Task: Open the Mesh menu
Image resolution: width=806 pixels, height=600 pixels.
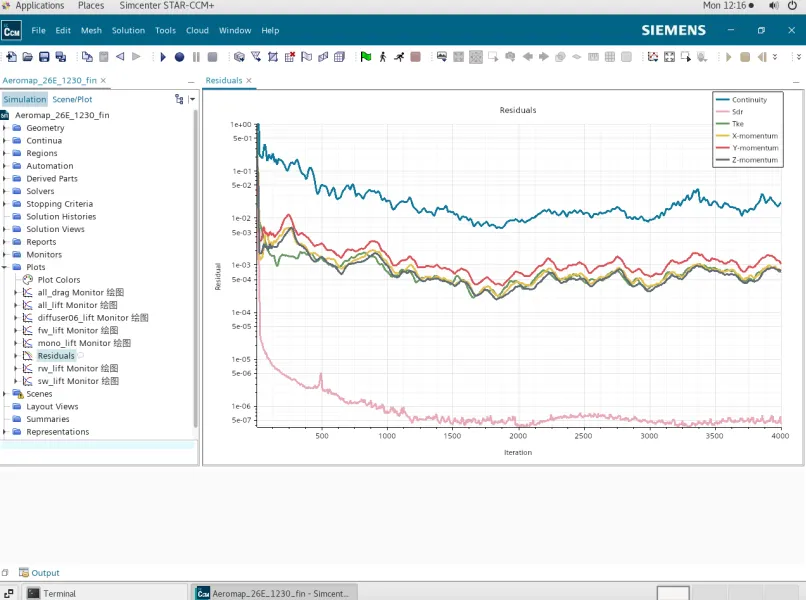Action: pyautogui.click(x=91, y=31)
